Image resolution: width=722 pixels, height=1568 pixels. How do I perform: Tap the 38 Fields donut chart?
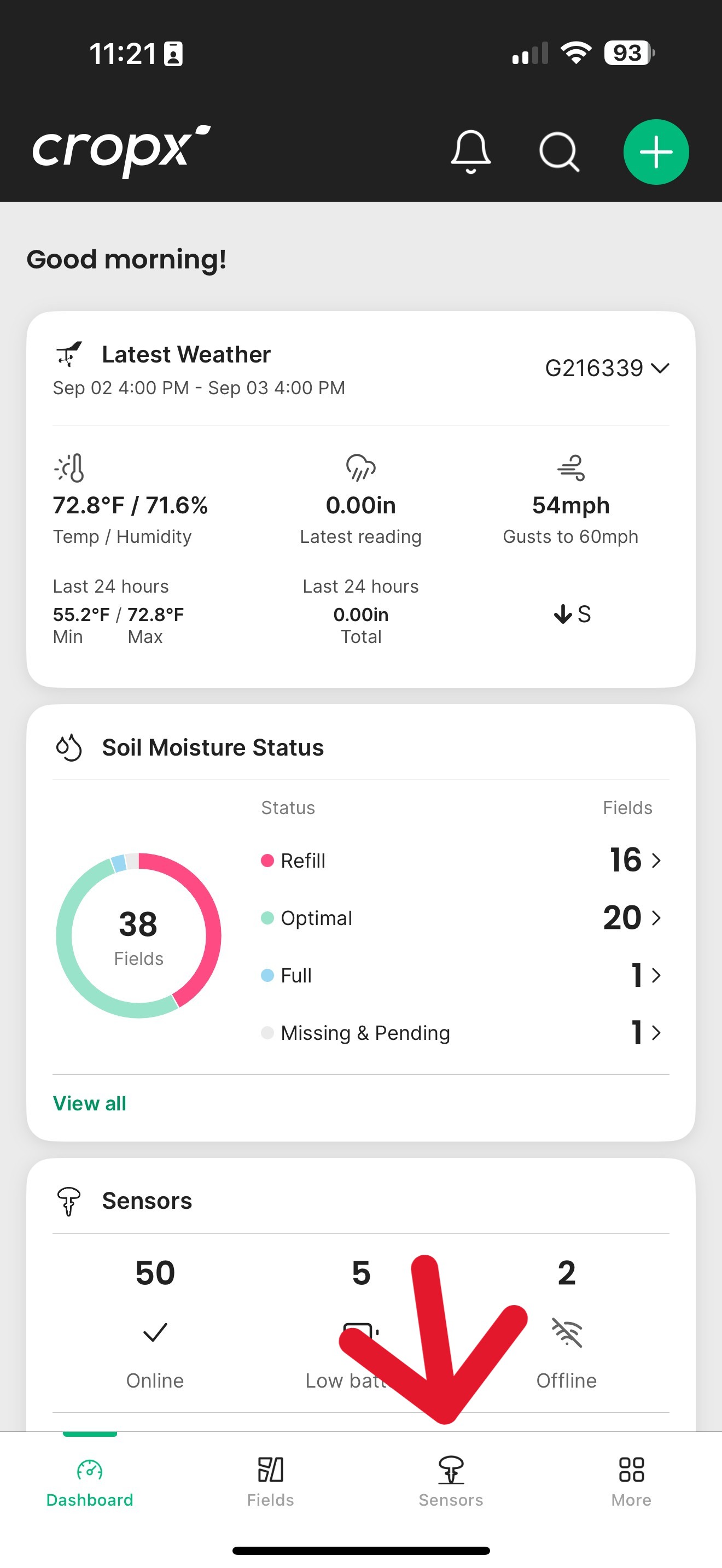coord(139,935)
